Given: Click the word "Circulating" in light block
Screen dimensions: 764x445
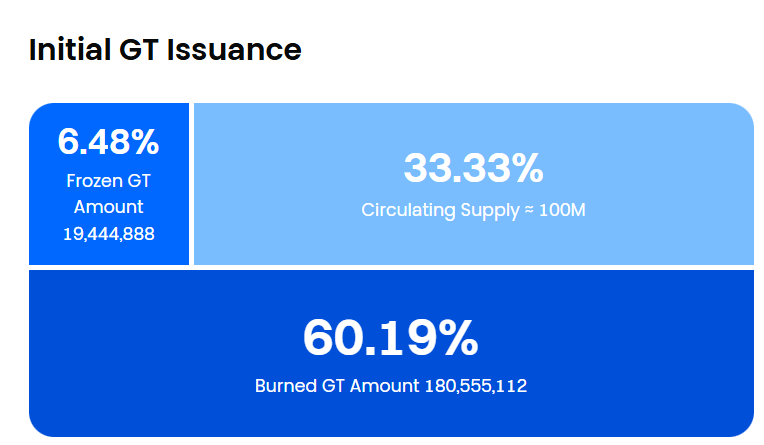Looking at the screenshot, I should point(403,210).
